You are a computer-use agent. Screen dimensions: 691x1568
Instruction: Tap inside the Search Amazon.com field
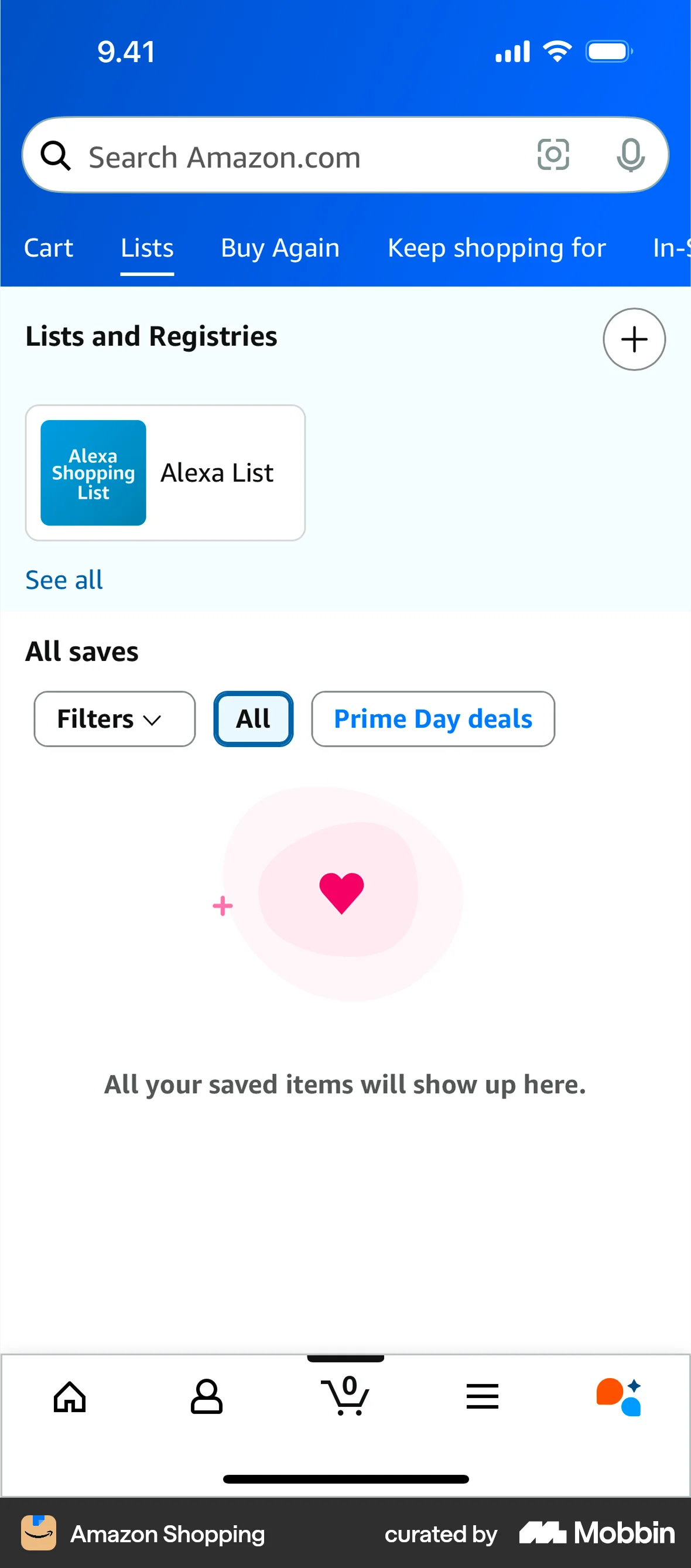(243, 155)
